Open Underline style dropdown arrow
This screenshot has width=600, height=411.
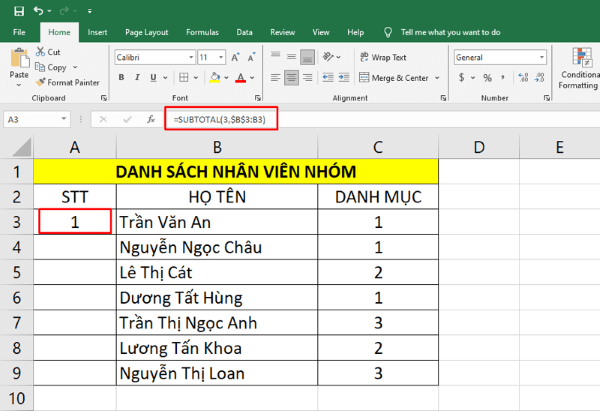click(x=165, y=78)
